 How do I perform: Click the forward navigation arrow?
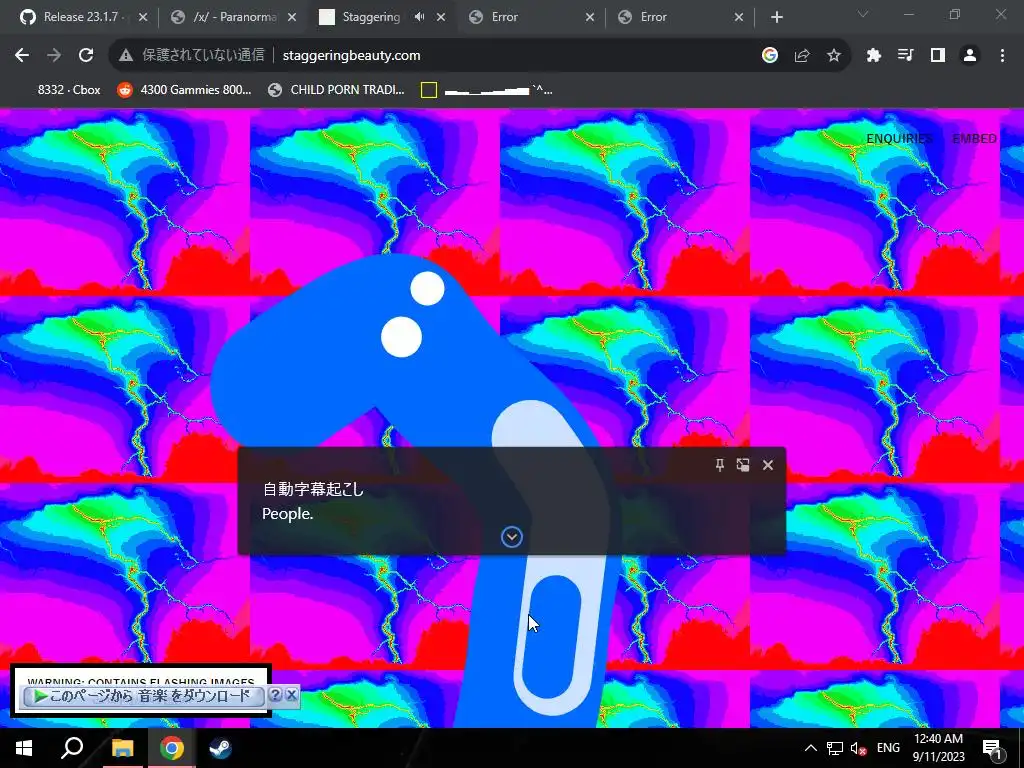point(54,56)
